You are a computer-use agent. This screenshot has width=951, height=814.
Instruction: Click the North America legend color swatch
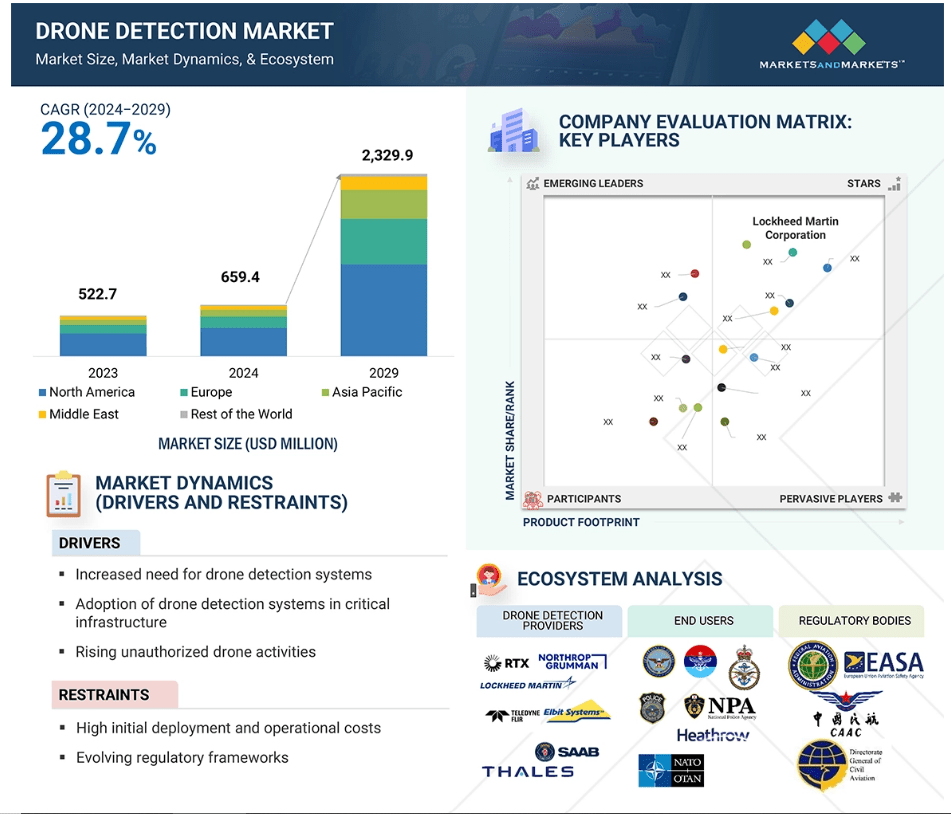coord(42,393)
